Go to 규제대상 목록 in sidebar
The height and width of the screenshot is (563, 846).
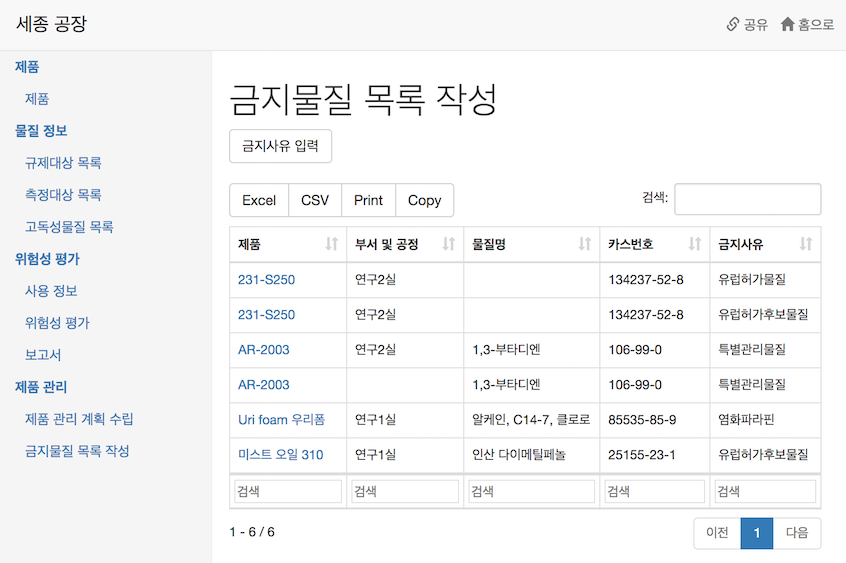click(x=63, y=162)
